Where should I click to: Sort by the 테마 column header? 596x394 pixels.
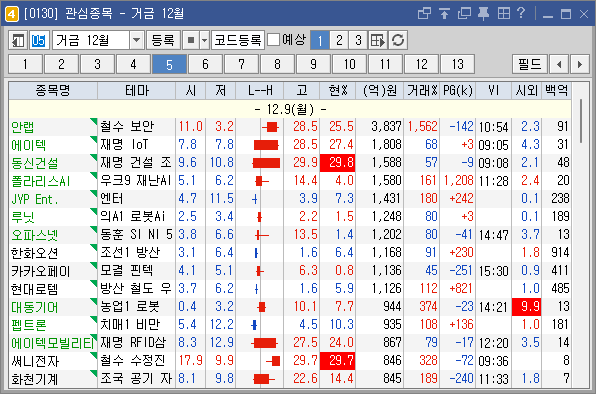click(136, 90)
